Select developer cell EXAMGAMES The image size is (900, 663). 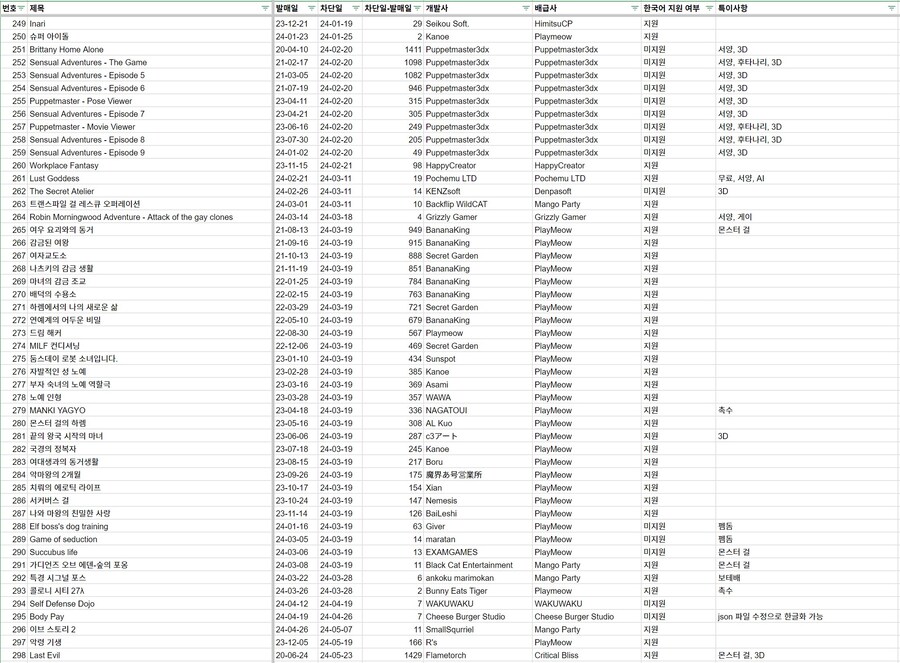pyautogui.click(x=478, y=552)
